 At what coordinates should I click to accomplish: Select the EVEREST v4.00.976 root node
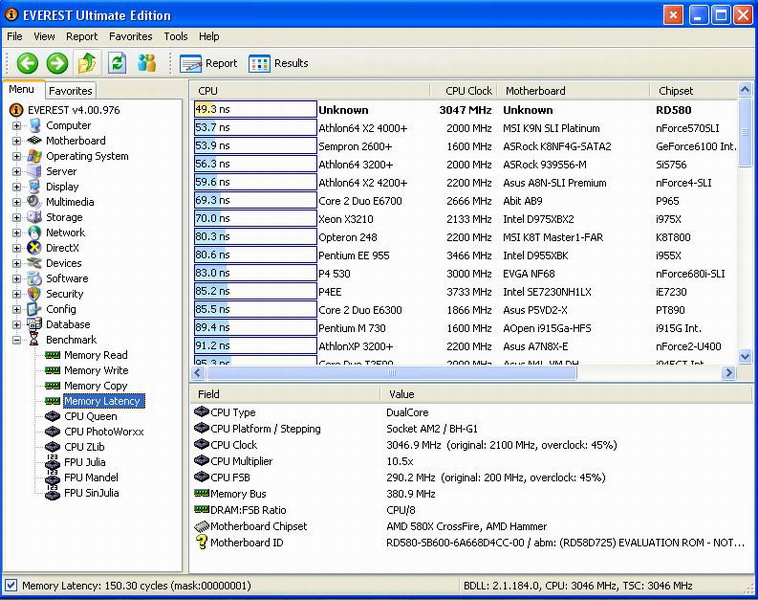point(73,110)
